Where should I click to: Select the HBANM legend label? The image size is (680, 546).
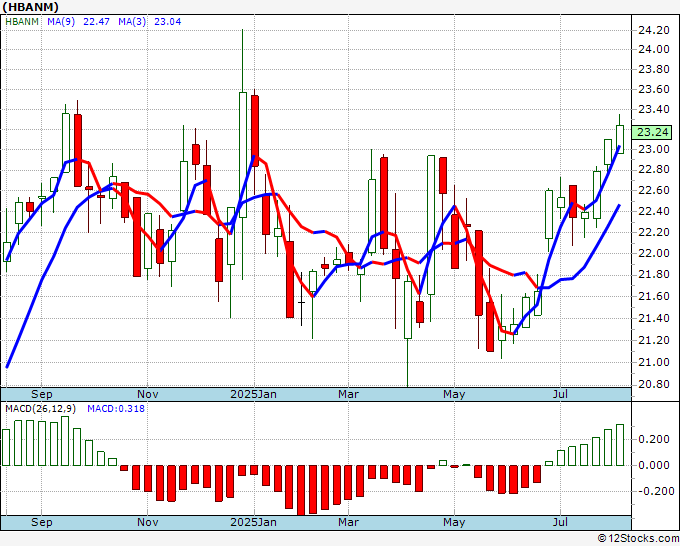[22, 22]
